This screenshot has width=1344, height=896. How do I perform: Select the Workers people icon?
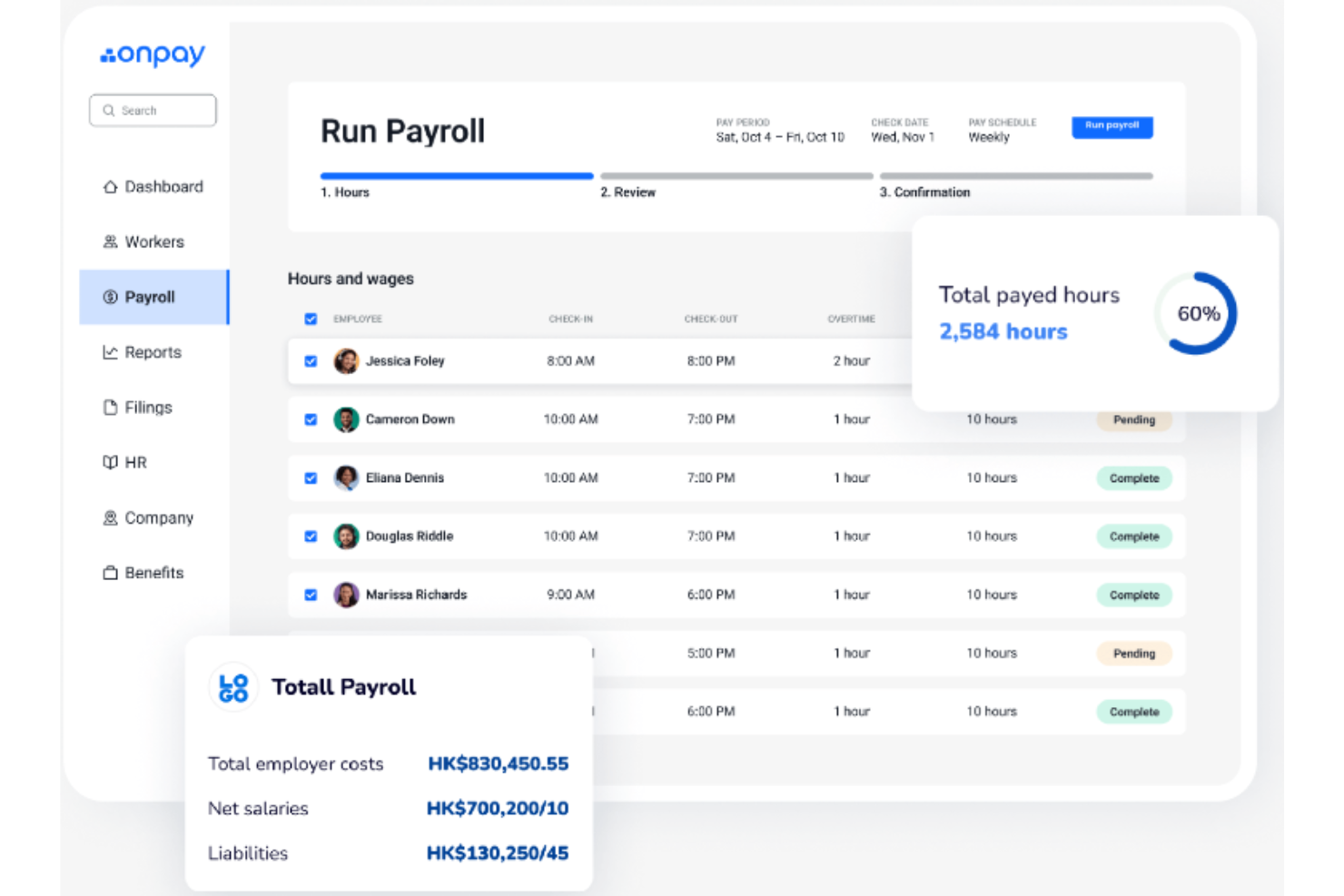[109, 241]
